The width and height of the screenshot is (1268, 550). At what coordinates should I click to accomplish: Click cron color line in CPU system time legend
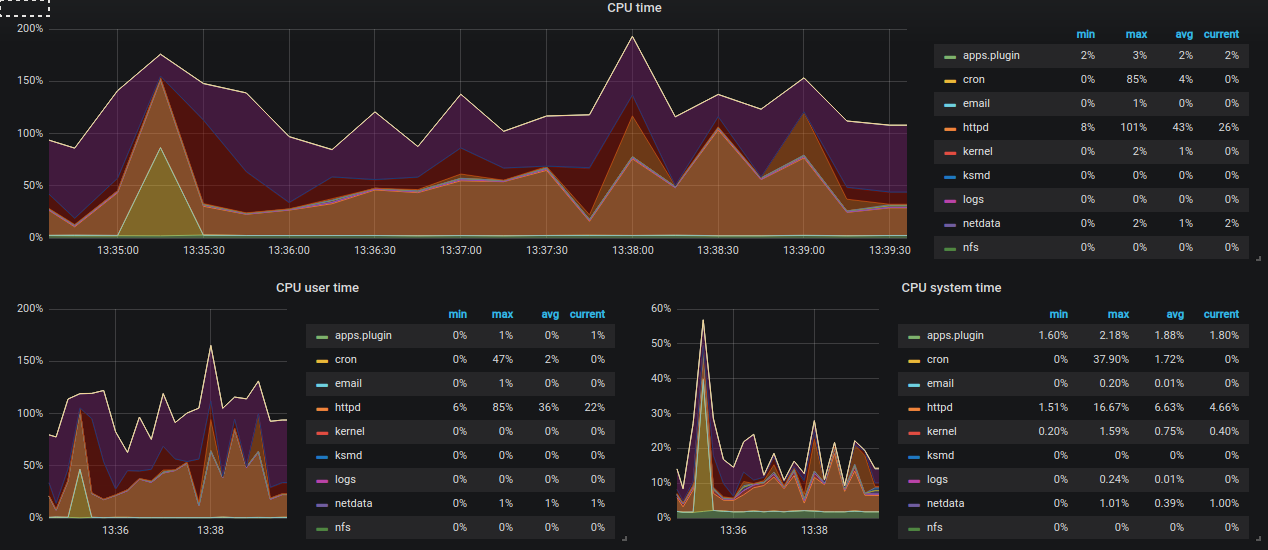point(914,360)
